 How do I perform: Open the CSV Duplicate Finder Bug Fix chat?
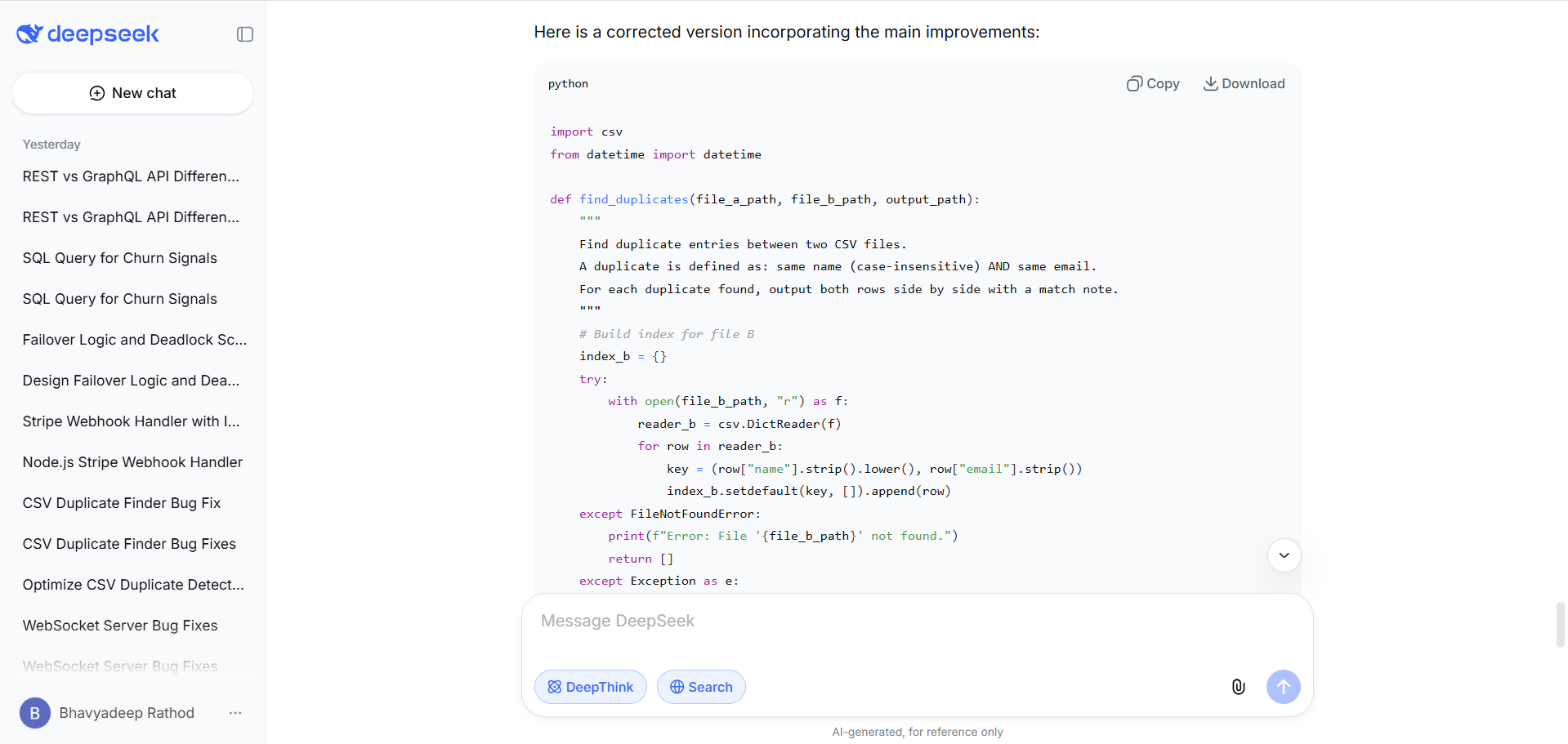(x=121, y=503)
